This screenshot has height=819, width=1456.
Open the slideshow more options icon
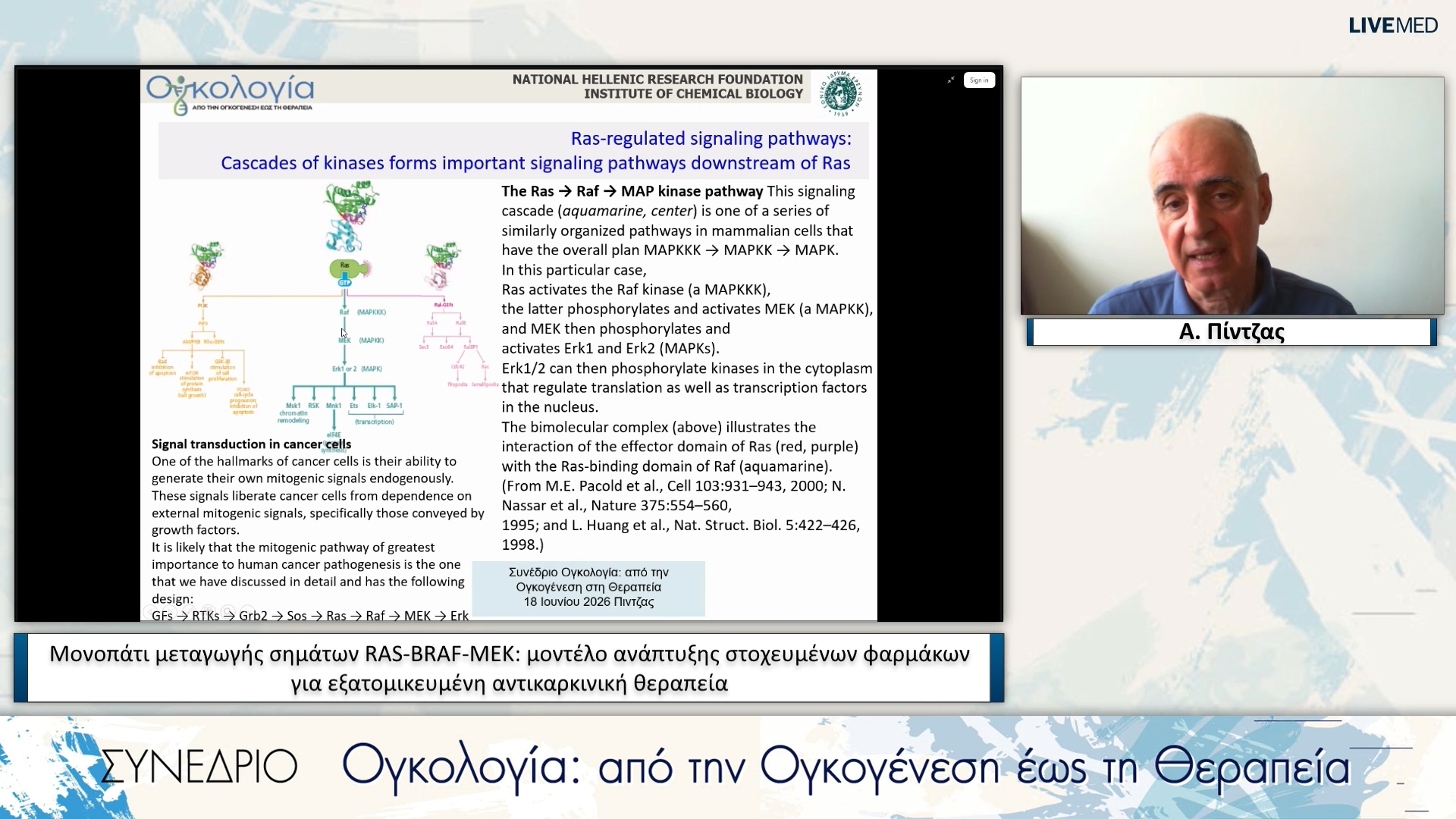[x=247, y=612]
